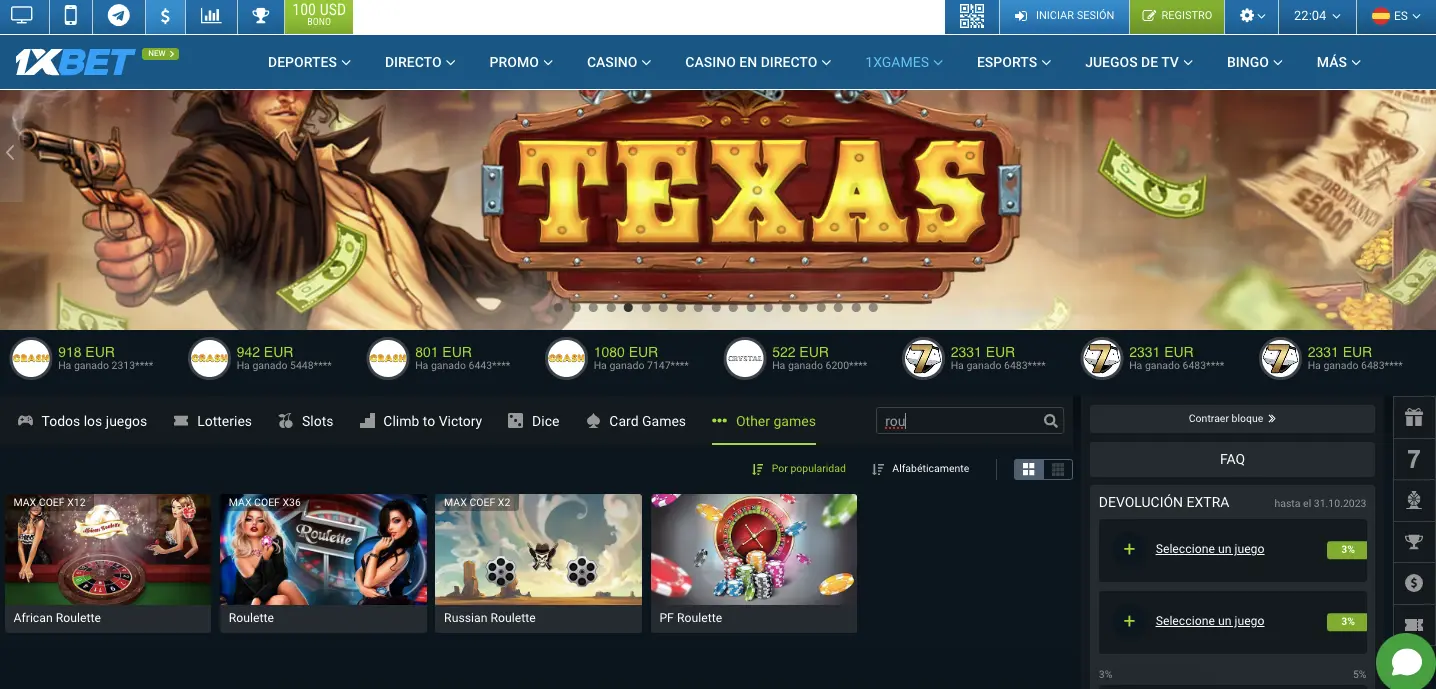Expand the Directo menu
This screenshot has height=689, width=1436.
pos(420,62)
